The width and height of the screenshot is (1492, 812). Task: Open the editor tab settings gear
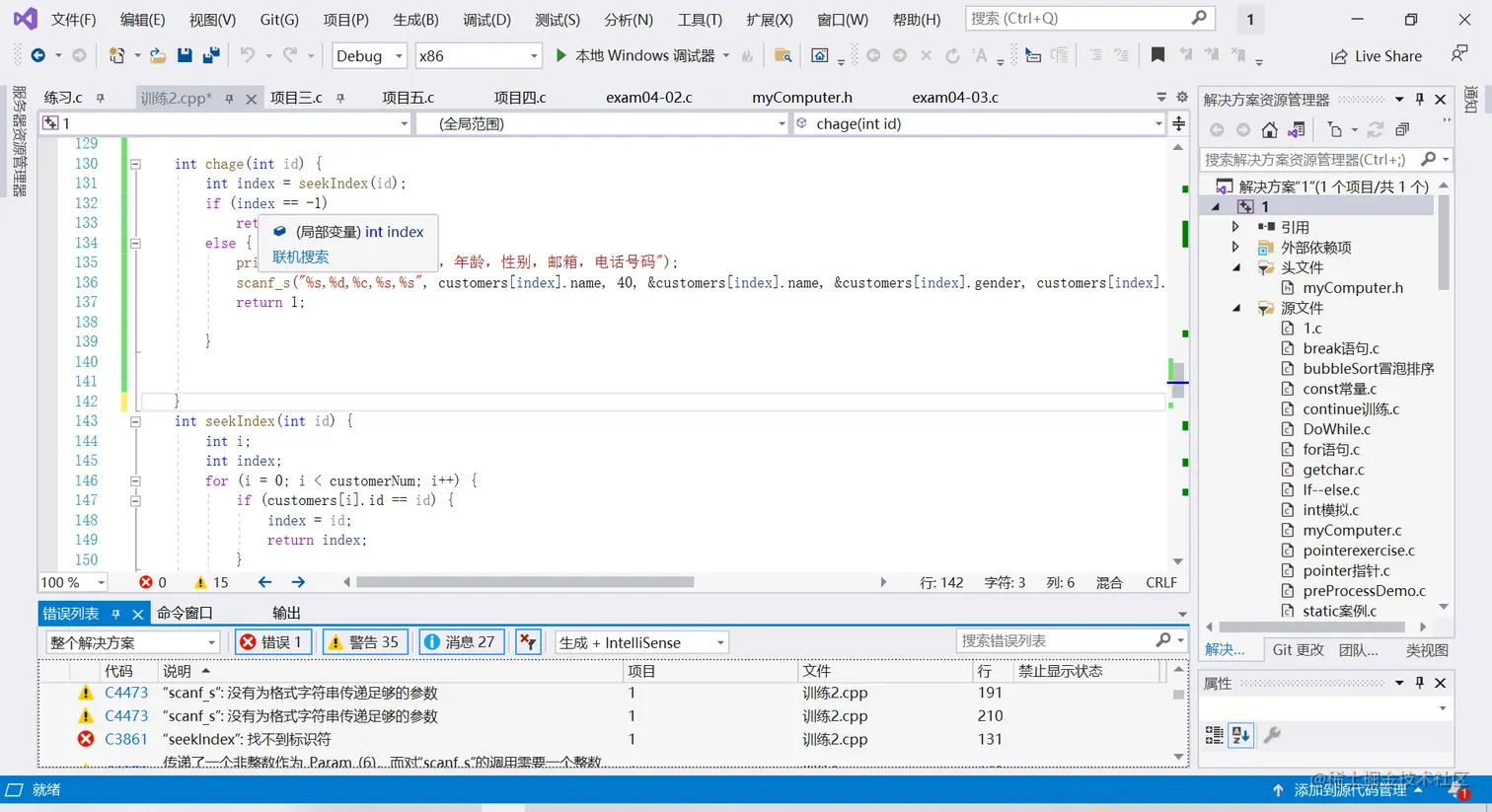point(1182,97)
